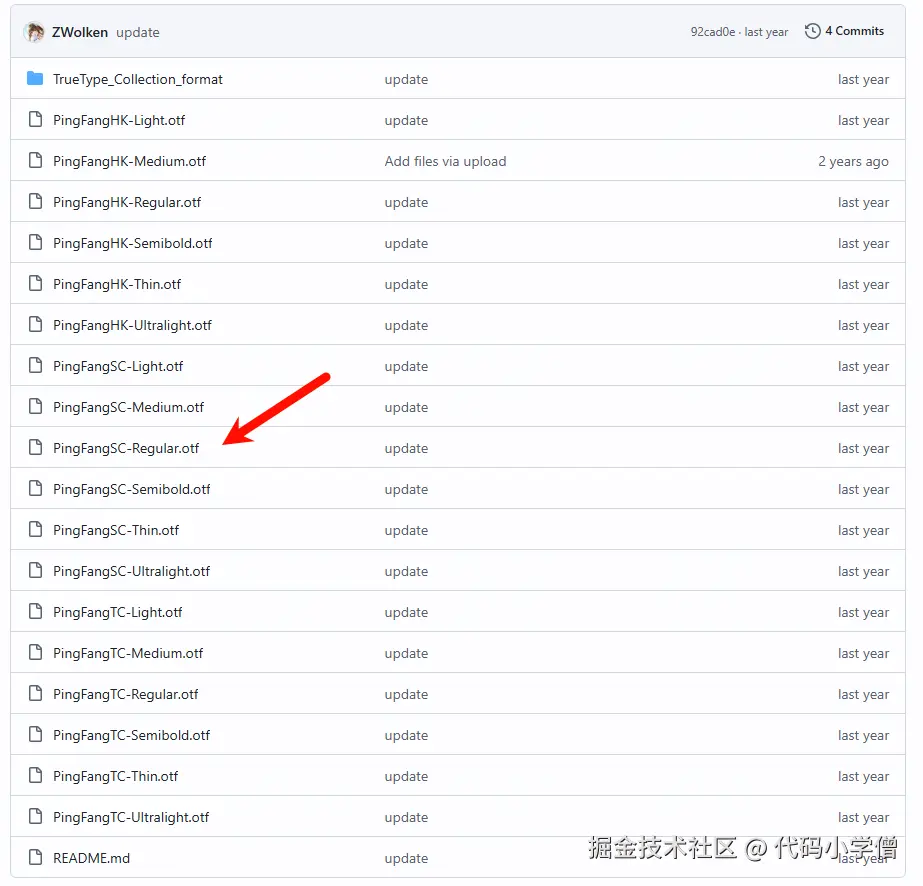Screen dimensions: 923x886
Task: Click file icon beside PingFangTC-Ultralight.otf
Action: pos(35,817)
